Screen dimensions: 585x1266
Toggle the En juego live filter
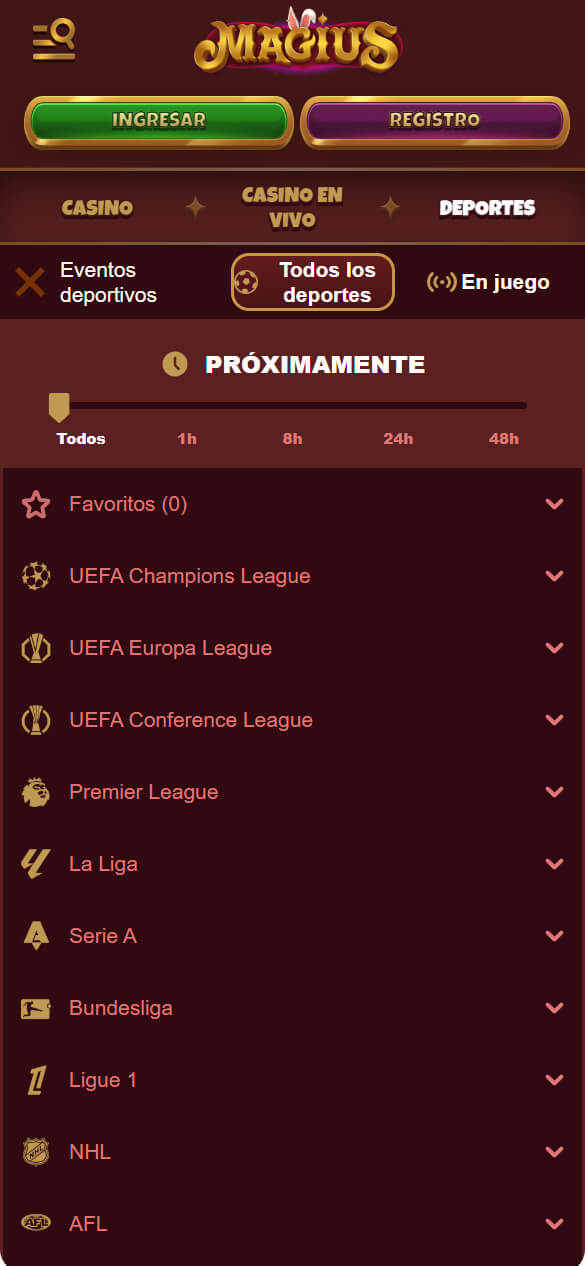(488, 283)
